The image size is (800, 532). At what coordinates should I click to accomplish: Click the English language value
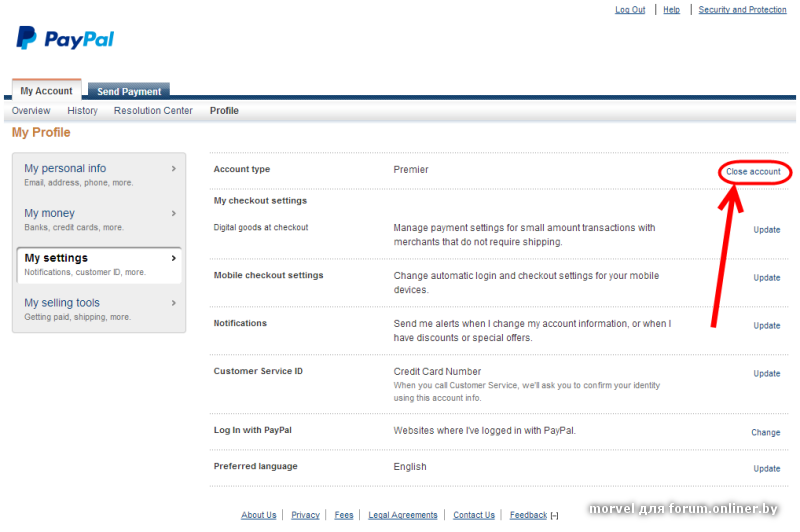tap(410, 467)
